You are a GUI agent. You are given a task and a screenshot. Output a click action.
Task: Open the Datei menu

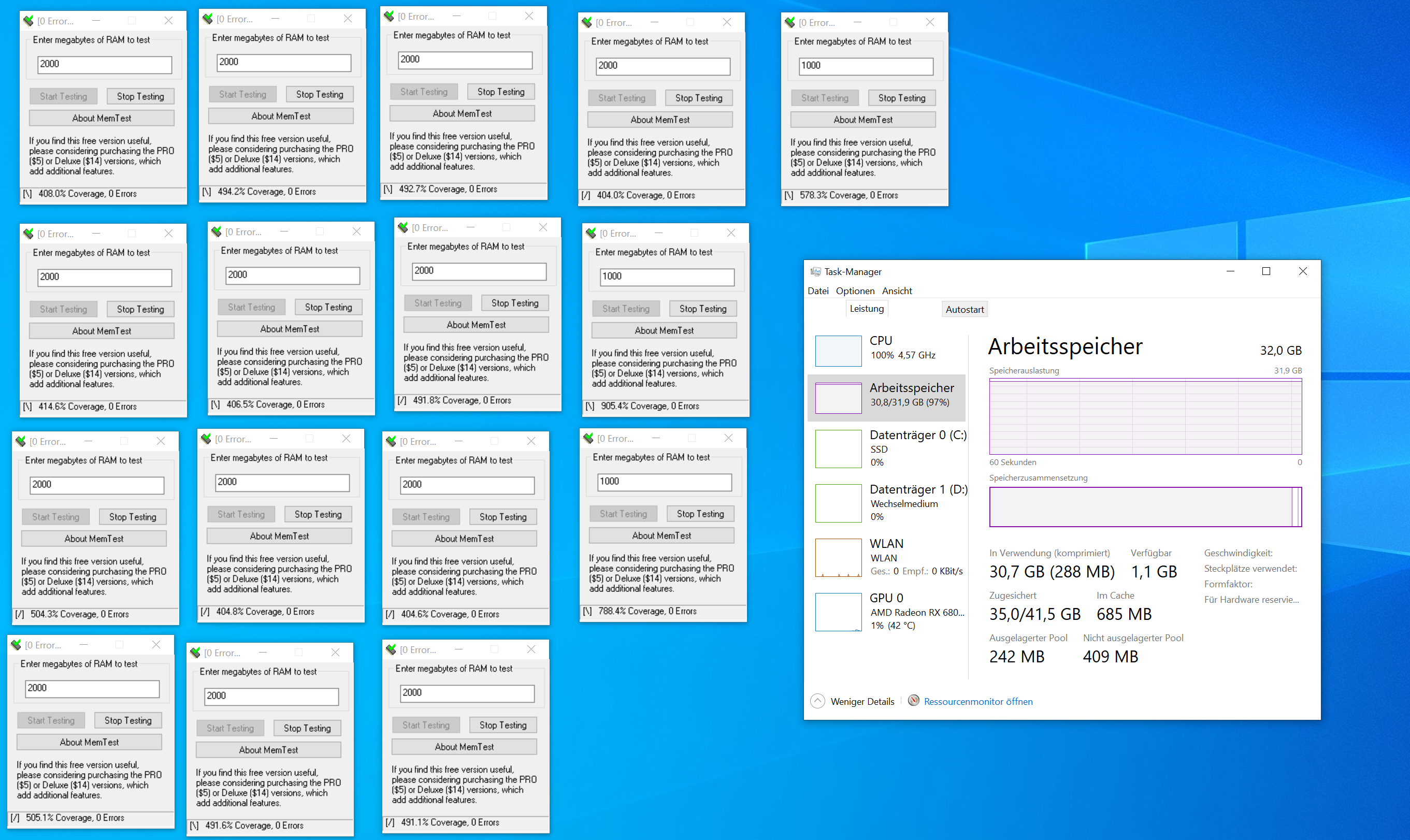point(817,291)
